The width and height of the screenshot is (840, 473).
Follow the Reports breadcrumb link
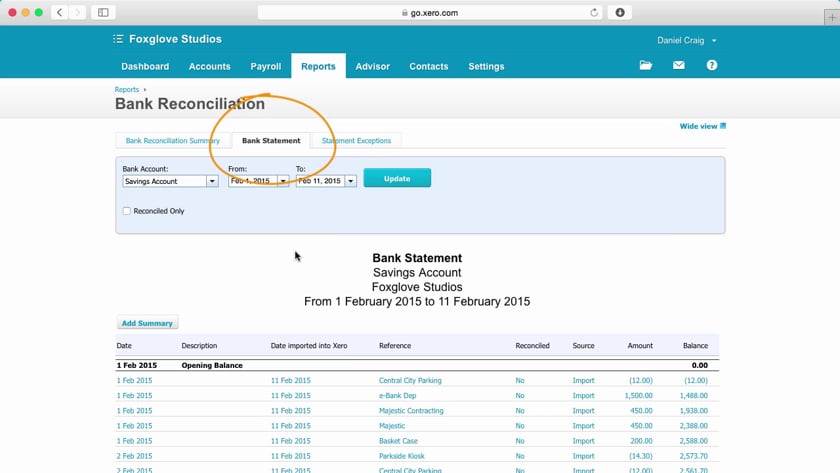pyautogui.click(x=127, y=89)
